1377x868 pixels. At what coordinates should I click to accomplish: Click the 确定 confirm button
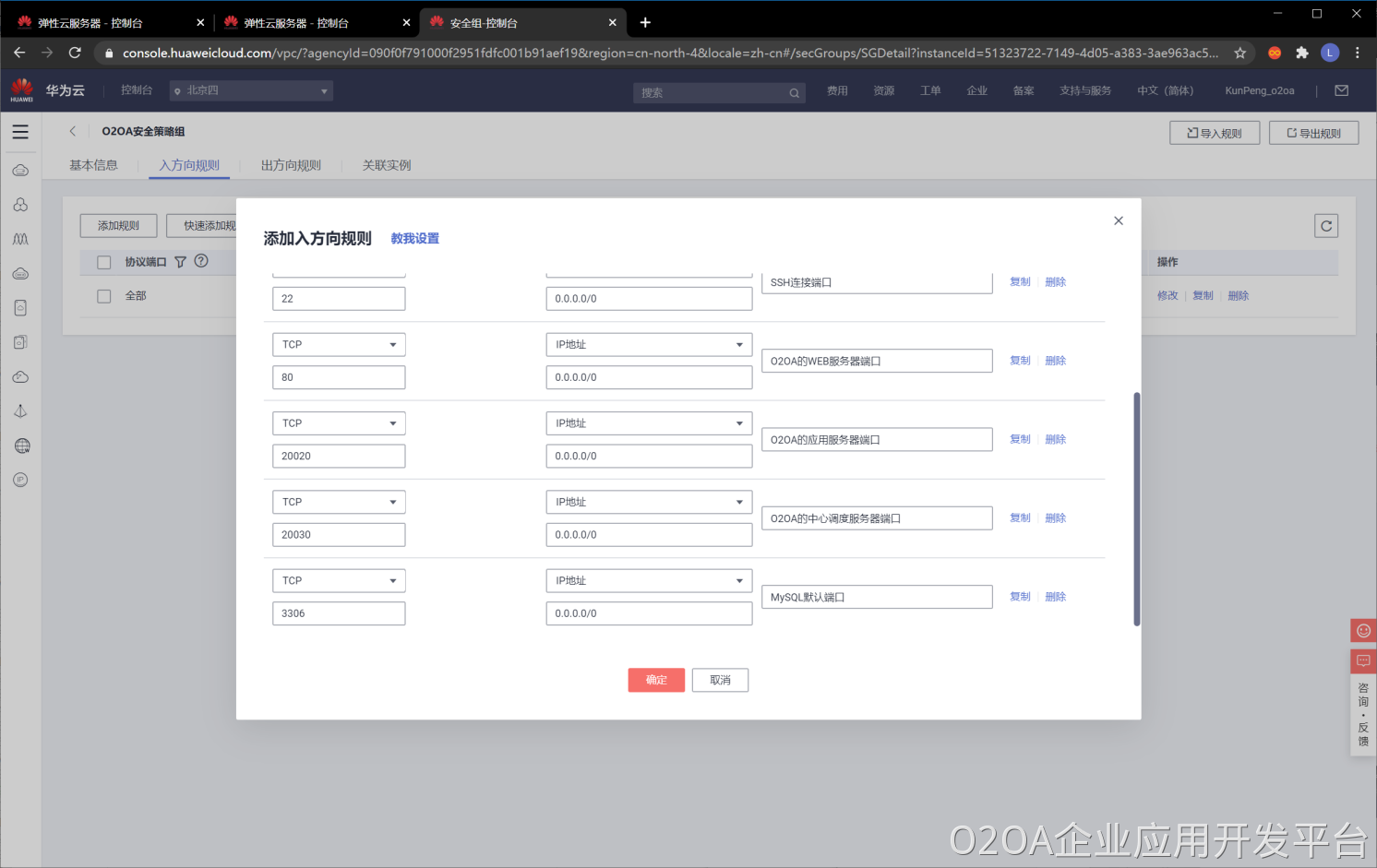pos(656,680)
